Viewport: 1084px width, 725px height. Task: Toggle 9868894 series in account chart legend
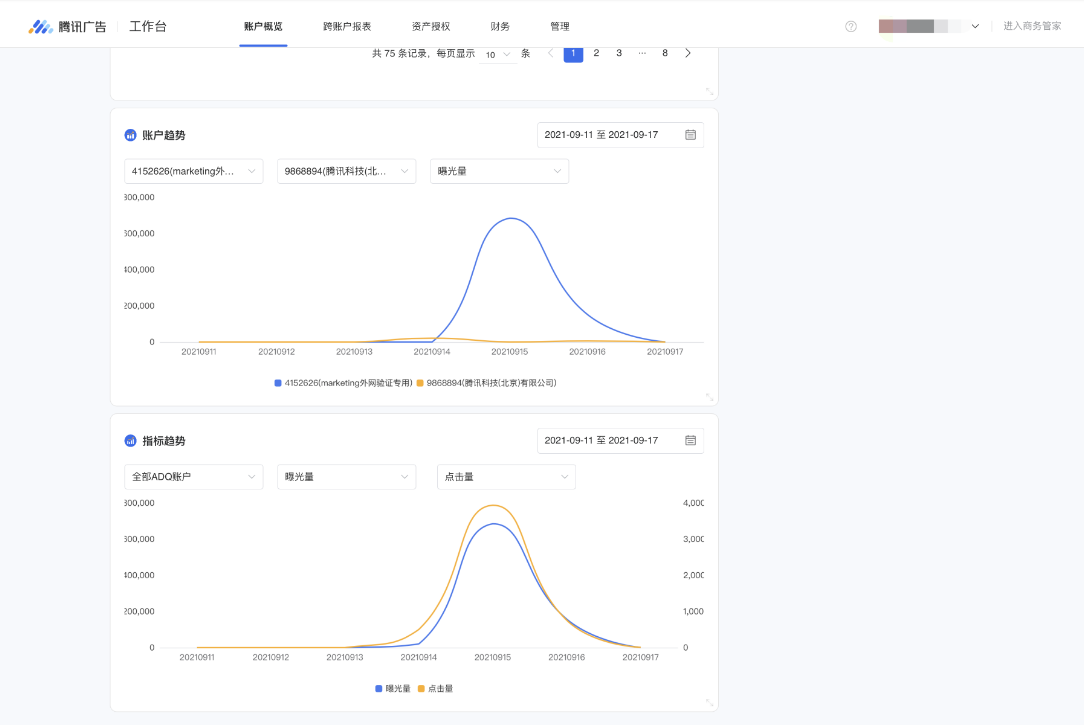tap(487, 383)
